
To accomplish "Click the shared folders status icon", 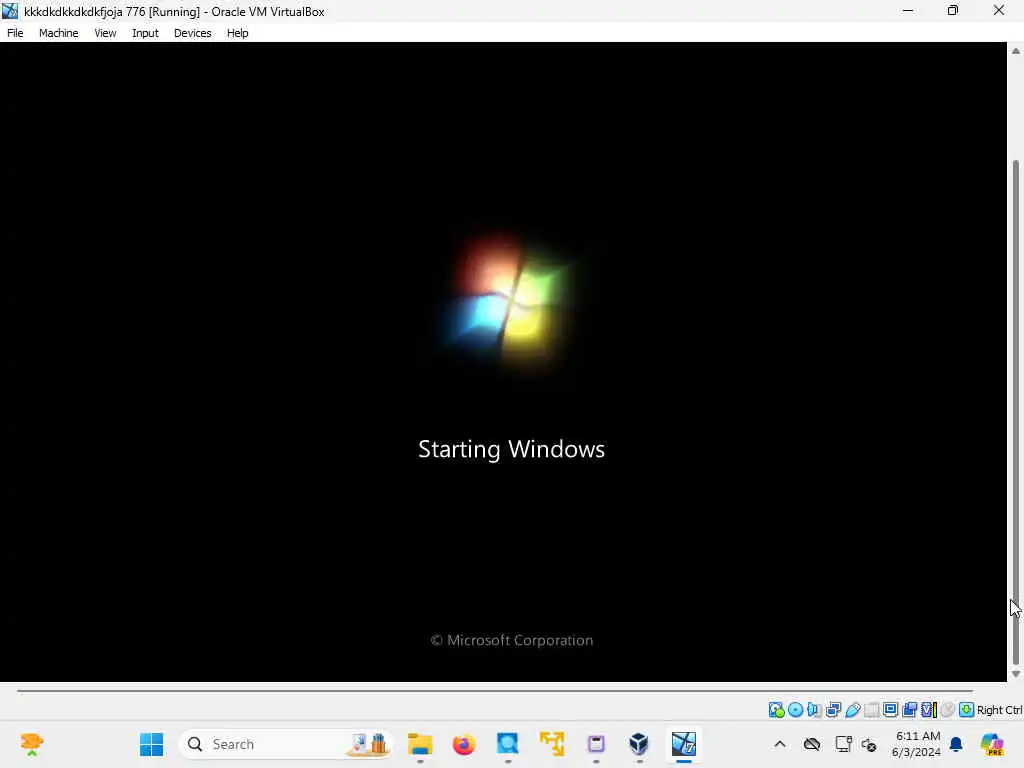I will point(871,710).
